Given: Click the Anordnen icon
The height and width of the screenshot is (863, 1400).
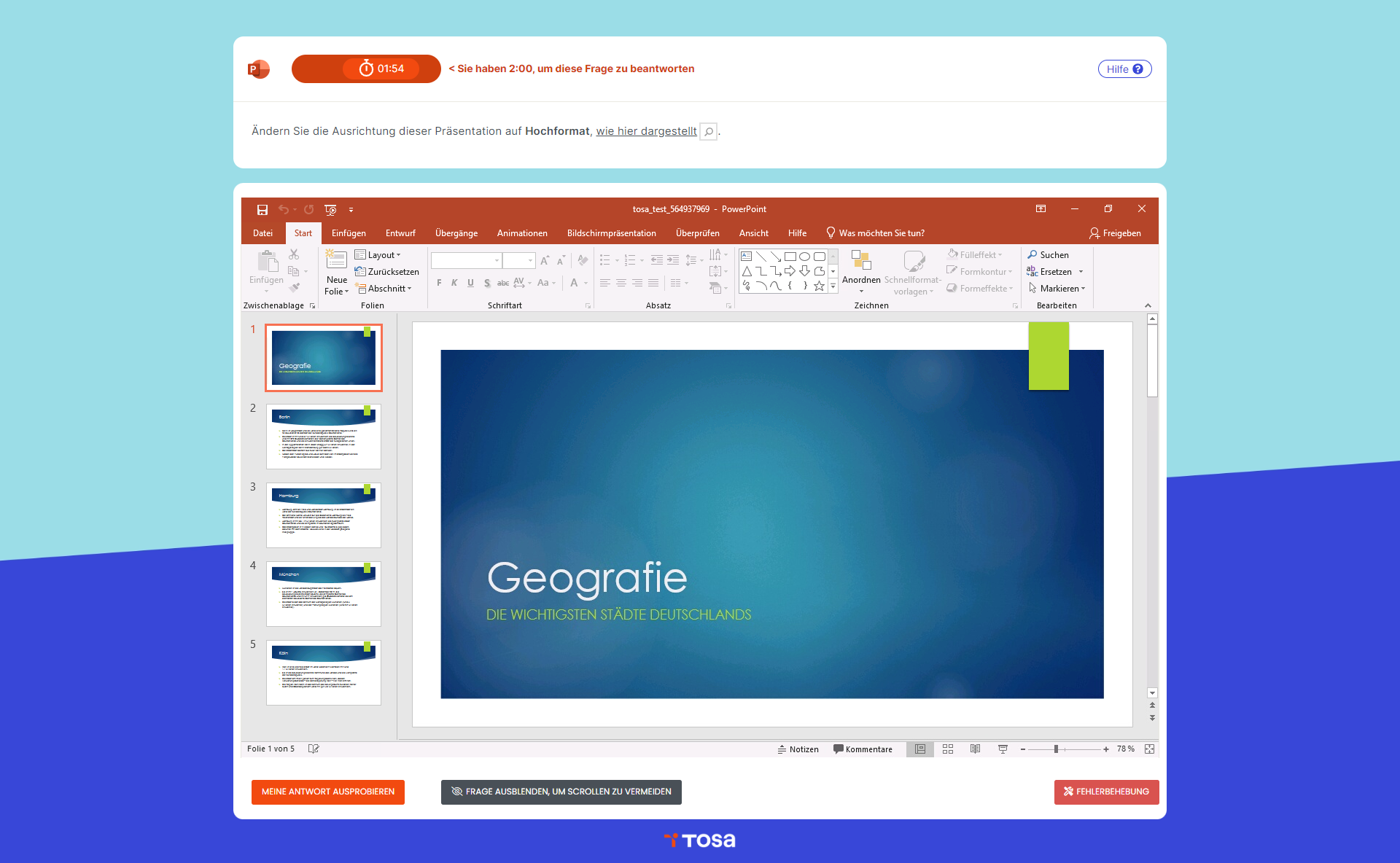Looking at the screenshot, I should coord(861,261).
